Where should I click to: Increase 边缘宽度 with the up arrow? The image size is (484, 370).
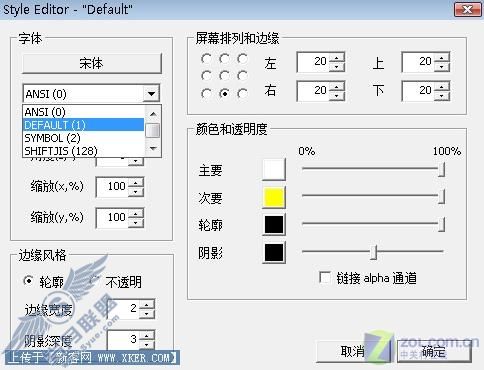tap(147, 304)
